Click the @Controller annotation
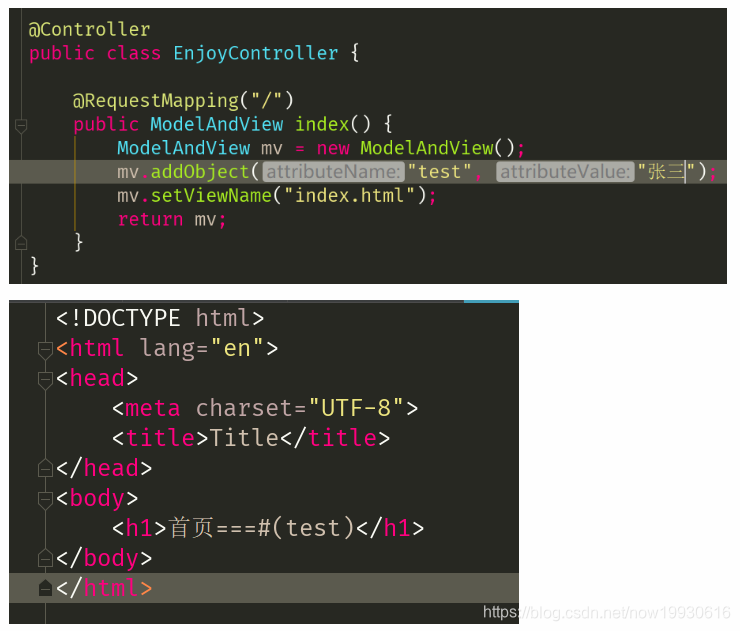 pyautogui.click(x=89, y=30)
